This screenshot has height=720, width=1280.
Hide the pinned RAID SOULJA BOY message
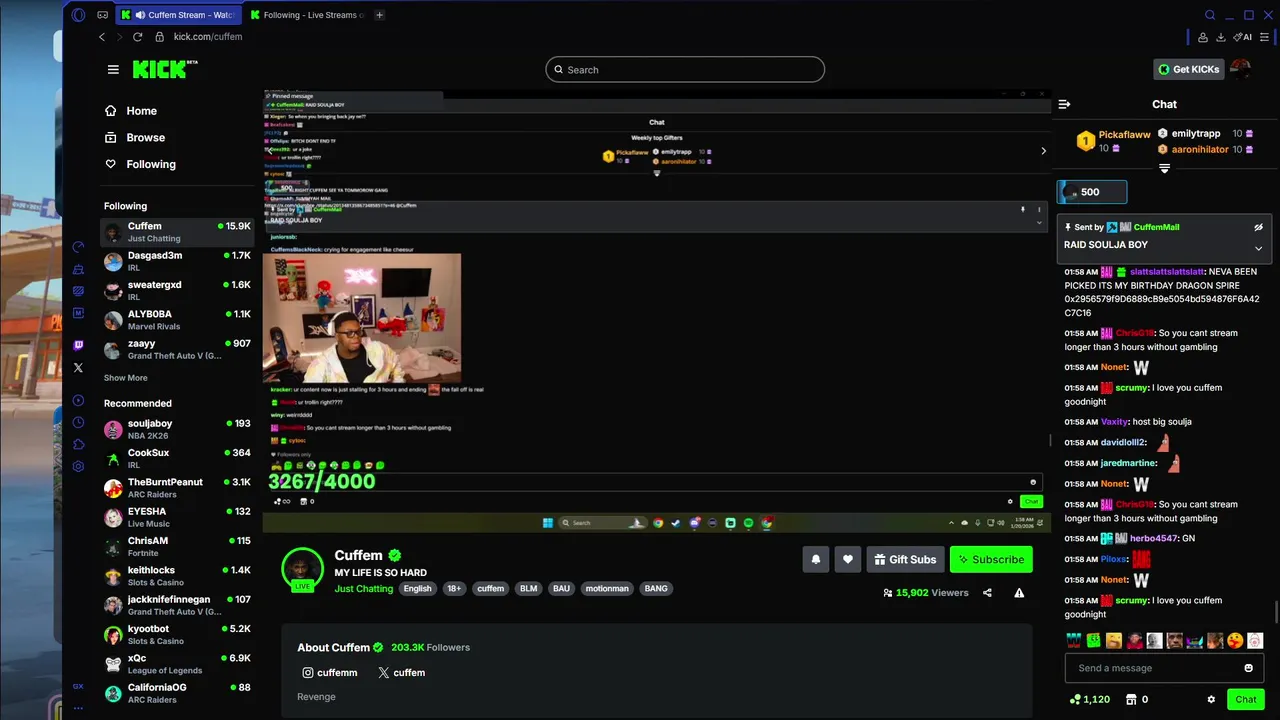1258,228
